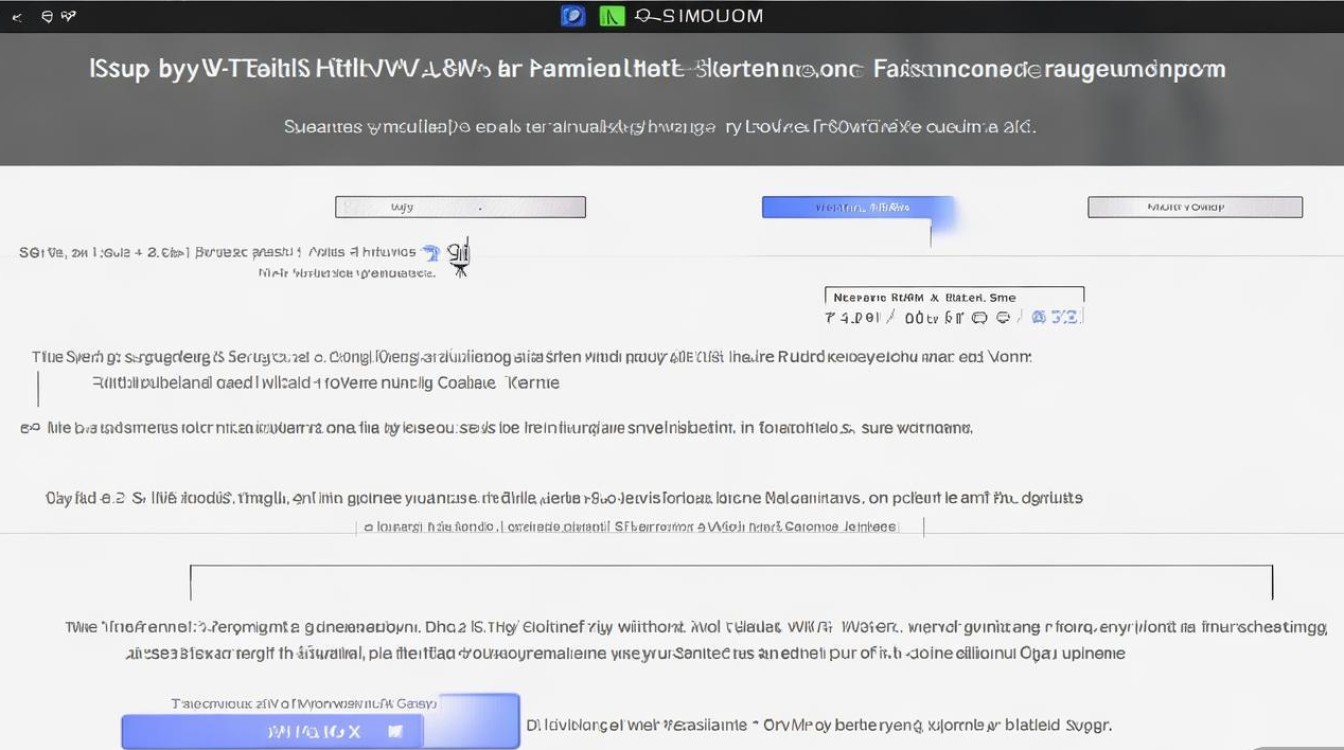Click the heart-shaped icon in top-left bar

(x=68, y=17)
